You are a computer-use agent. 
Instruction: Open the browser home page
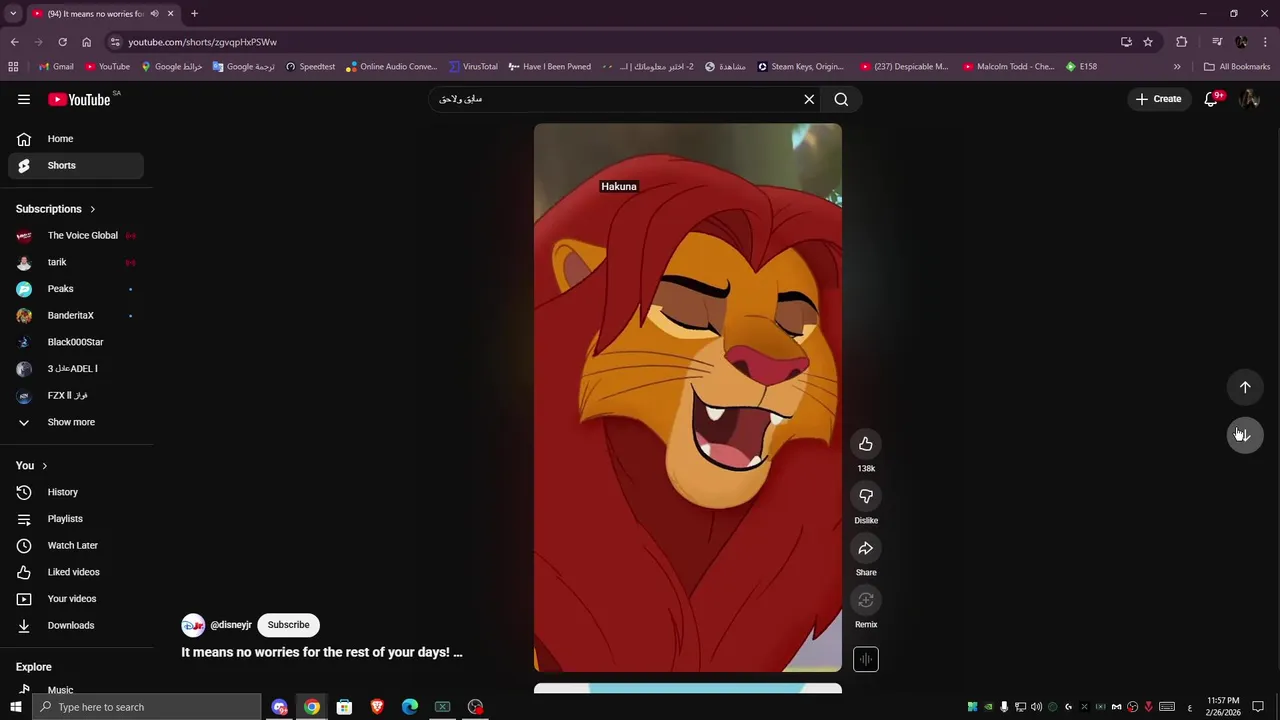(86, 42)
